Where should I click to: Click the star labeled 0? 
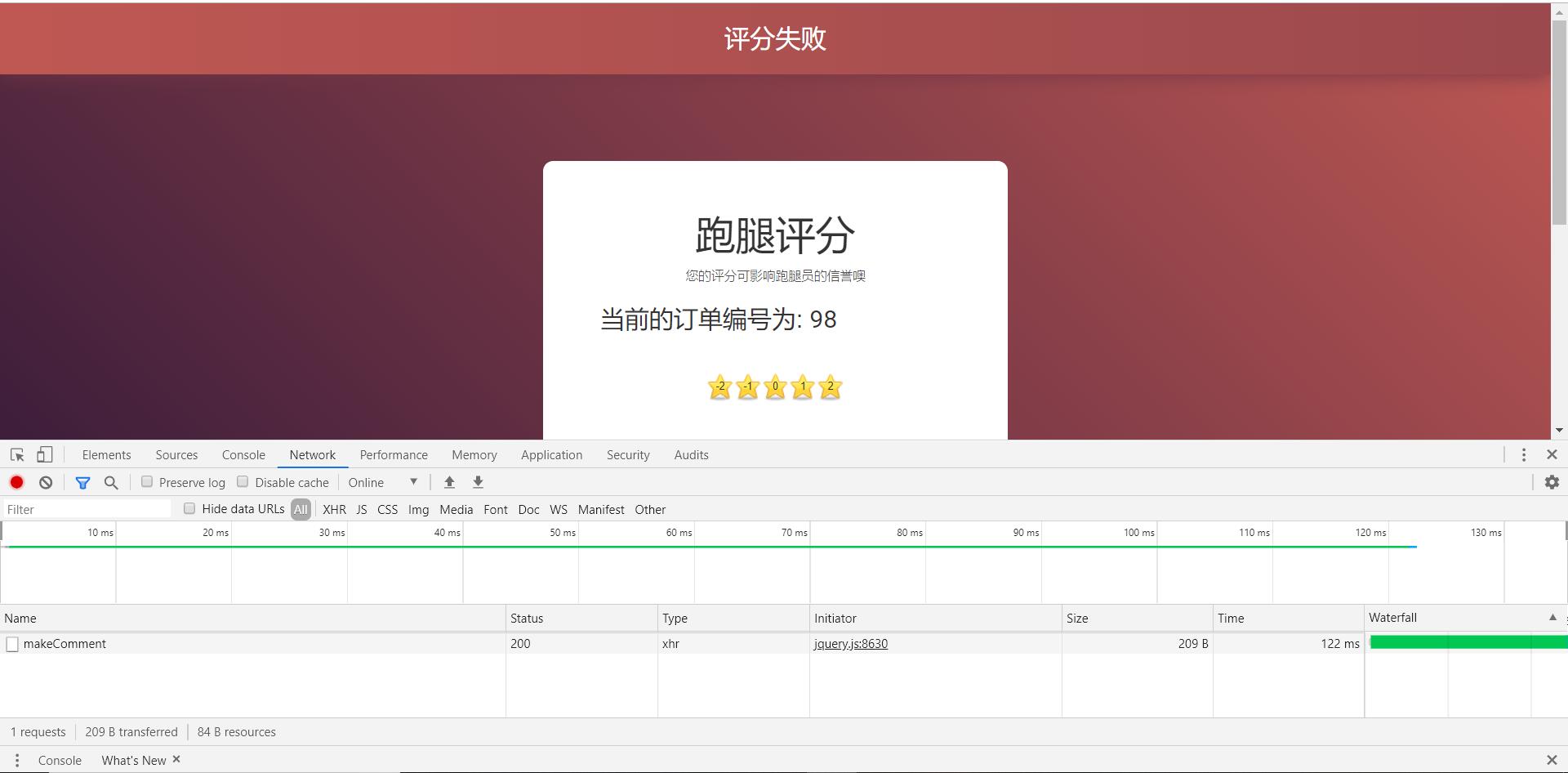click(x=775, y=386)
